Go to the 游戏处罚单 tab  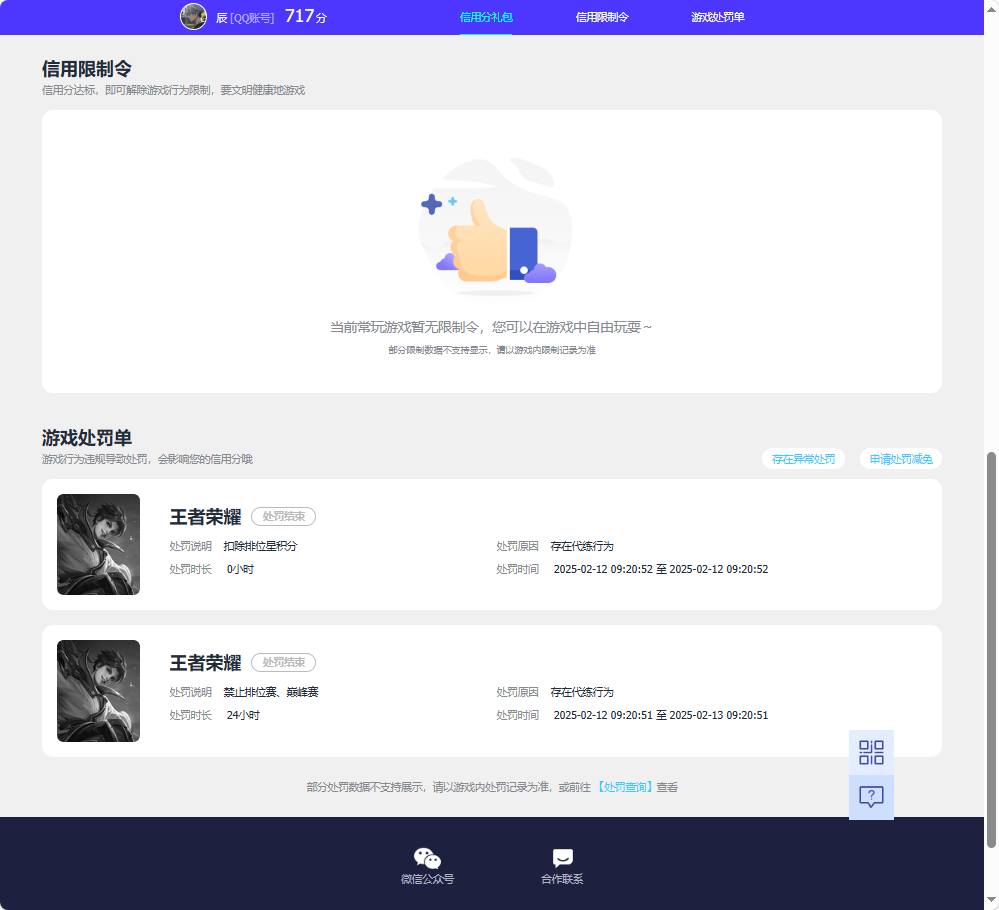pos(718,17)
